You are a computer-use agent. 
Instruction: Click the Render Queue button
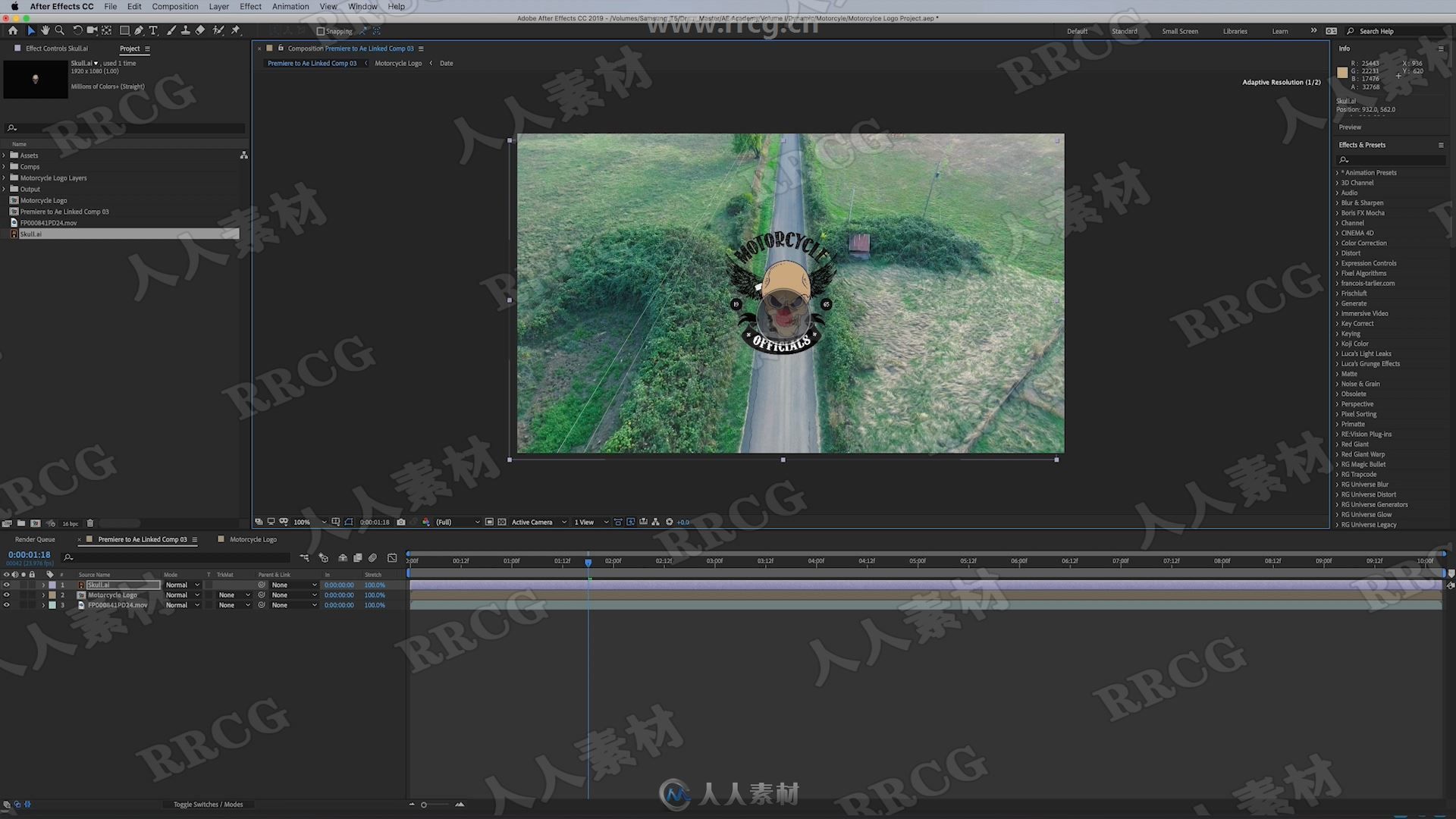[35, 538]
